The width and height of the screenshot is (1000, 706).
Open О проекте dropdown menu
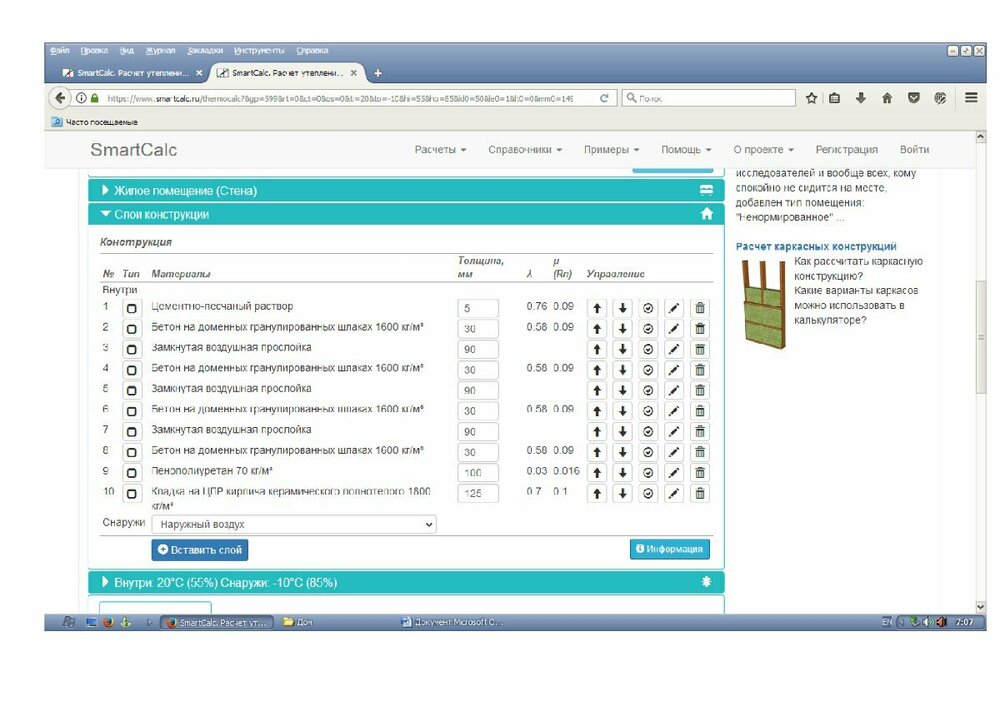pos(763,149)
